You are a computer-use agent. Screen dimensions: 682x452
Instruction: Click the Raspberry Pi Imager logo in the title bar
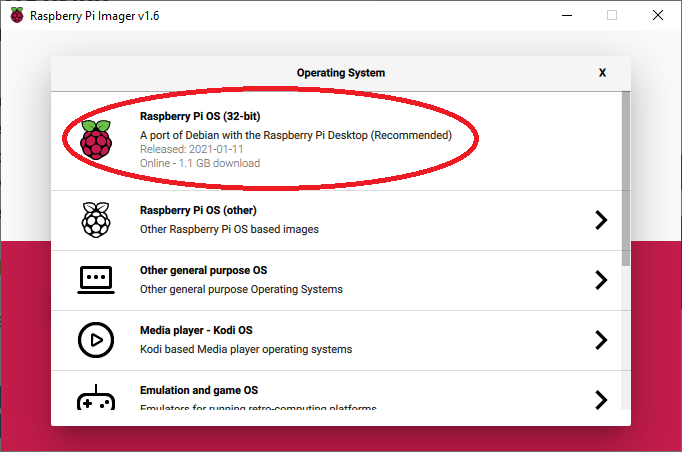coord(17,15)
